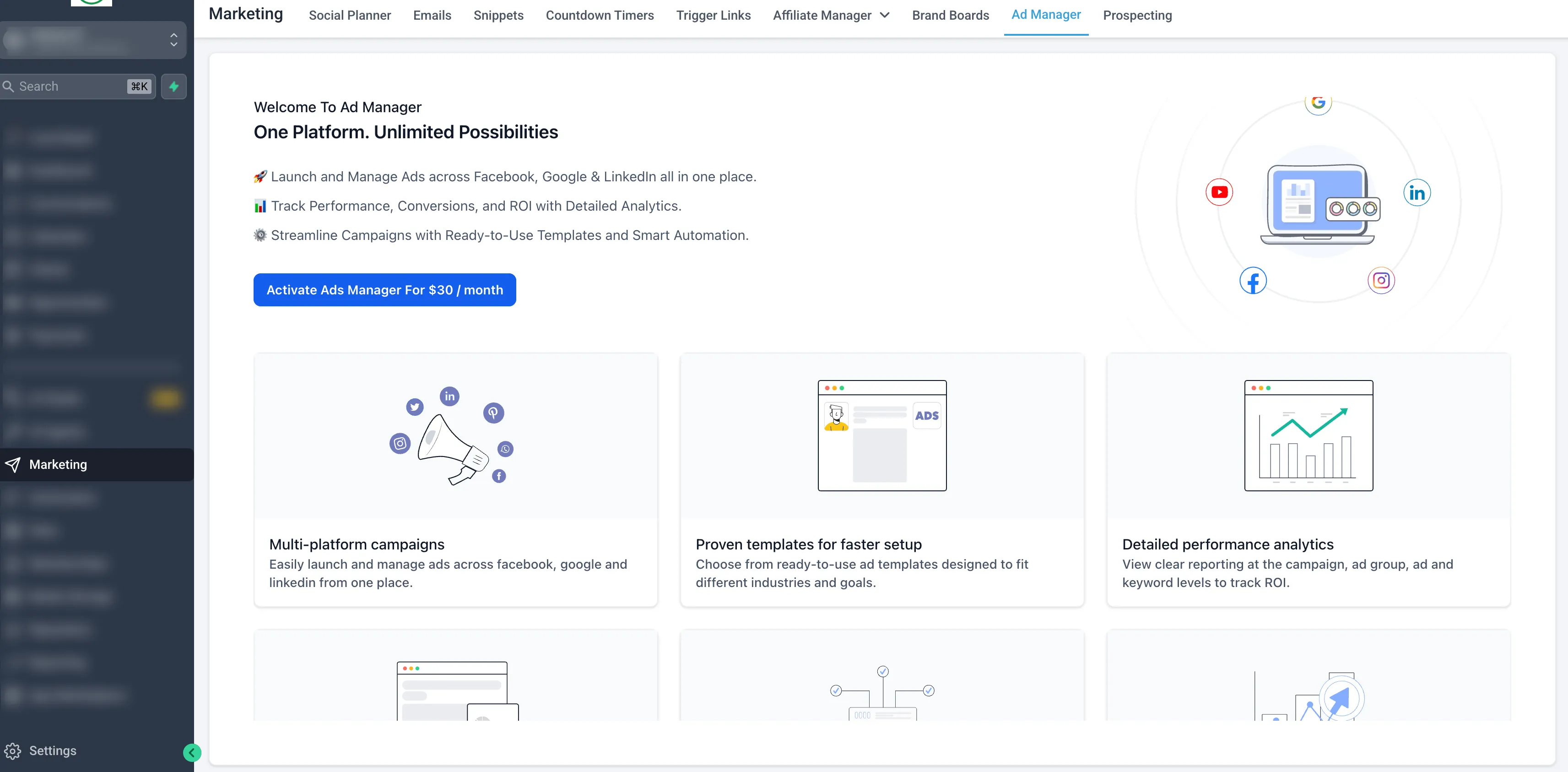The image size is (1568, 772).
Task: Click the Marketing paper plane sidebar icon
Action: click(x=13, y=465)
